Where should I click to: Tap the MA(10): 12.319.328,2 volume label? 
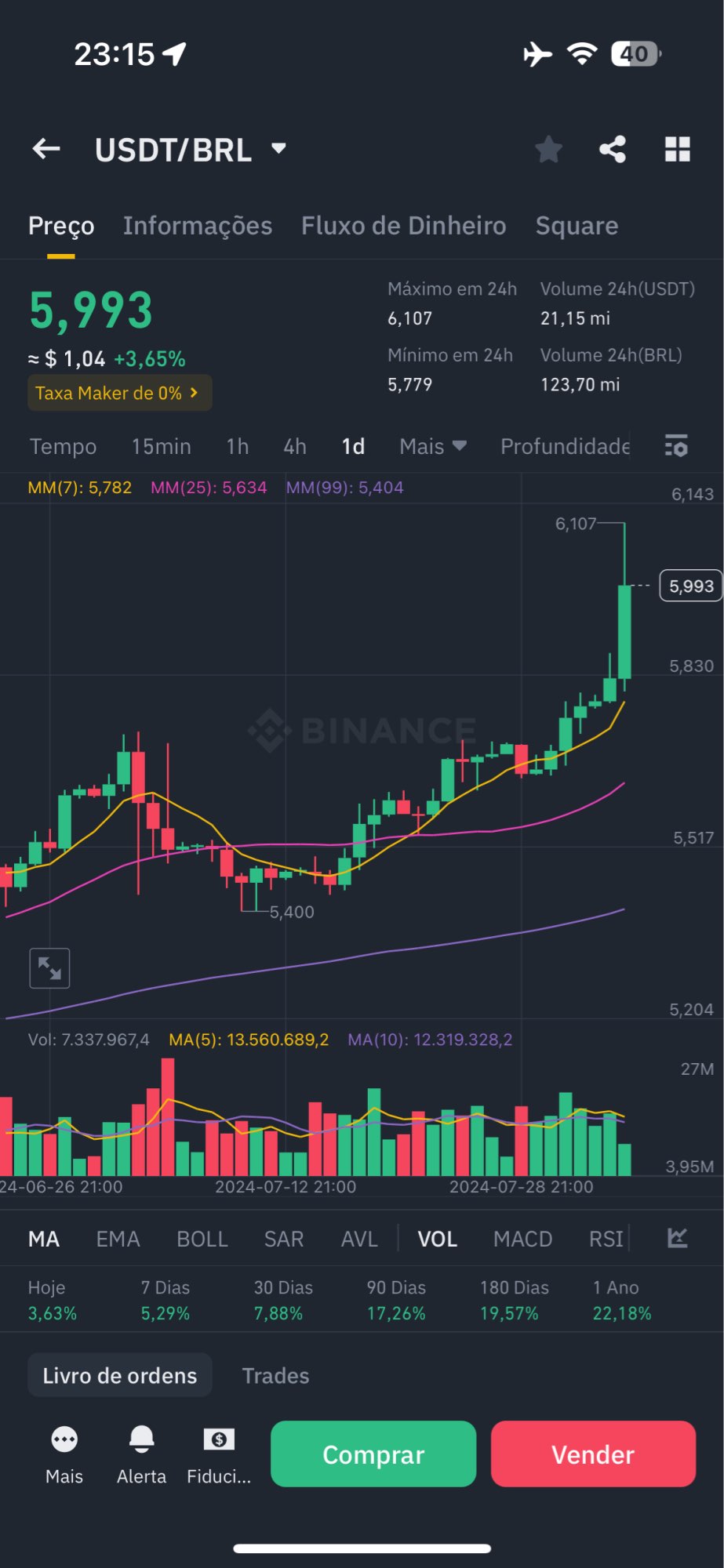pos(430,1040)
